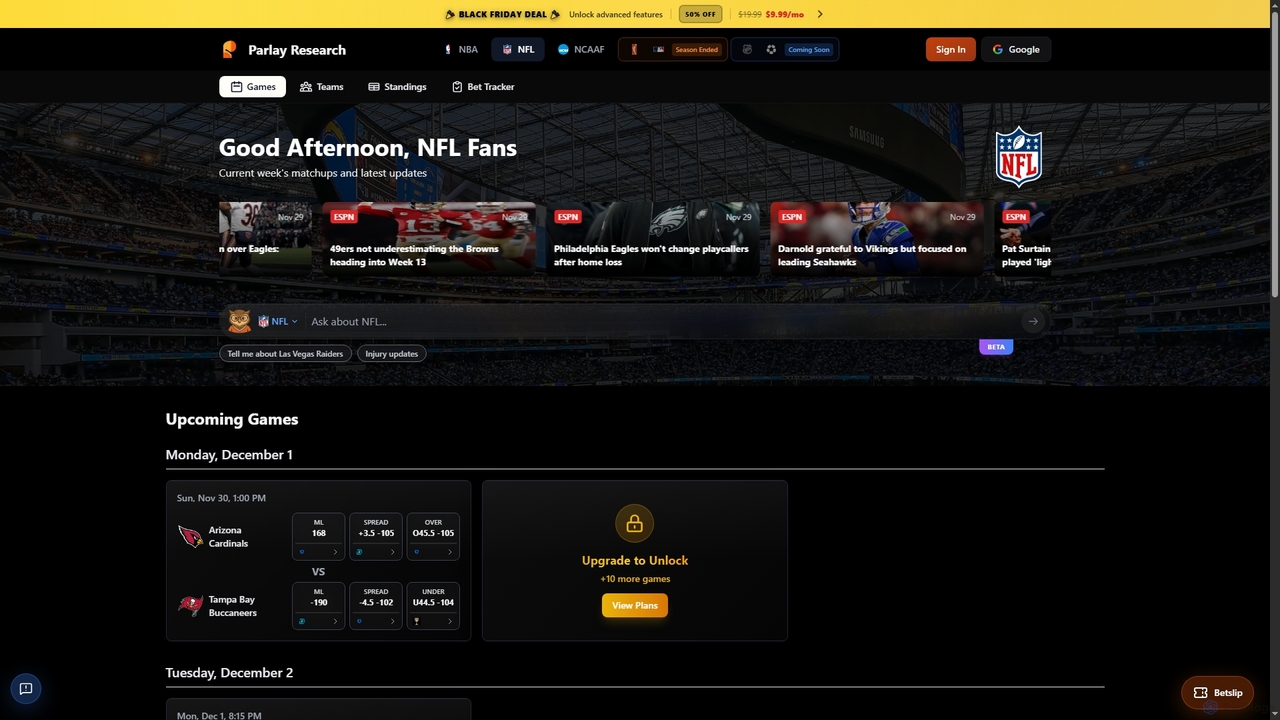Click the '$9.99/mo' price in banner
The image size is (1280, 720).
point(785,14)
